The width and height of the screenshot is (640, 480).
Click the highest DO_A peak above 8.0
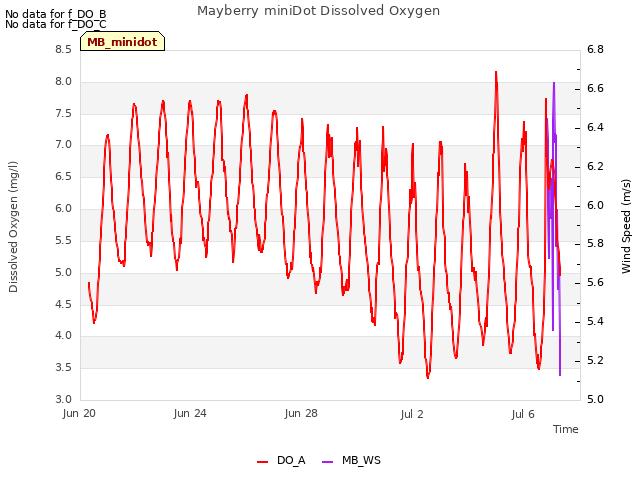coord(496,72)
